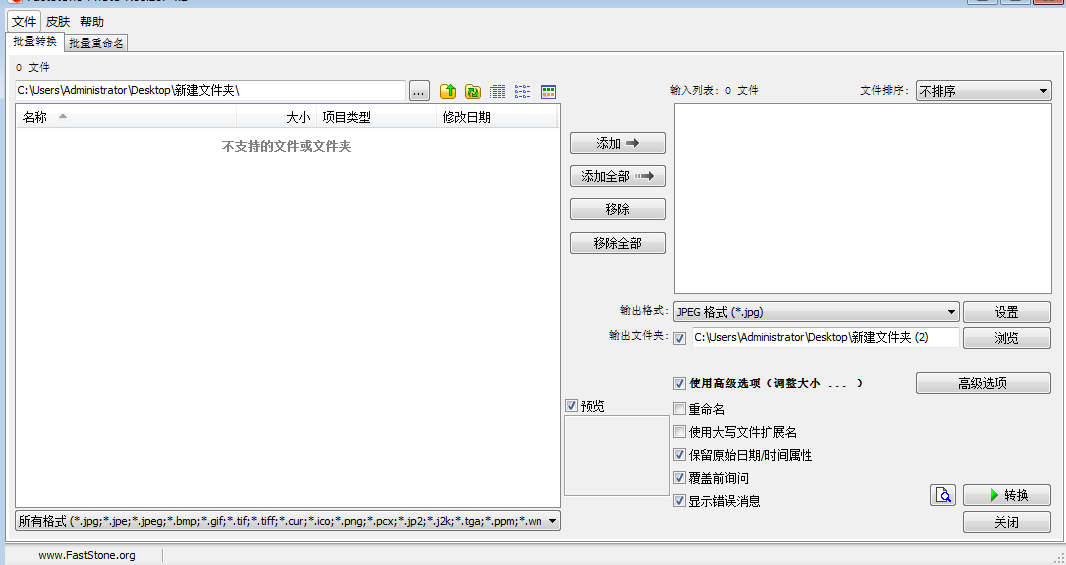Switch to the 批量重命名 tab
The height and width of the screenshot is (565, 1066).
point(96,43)
